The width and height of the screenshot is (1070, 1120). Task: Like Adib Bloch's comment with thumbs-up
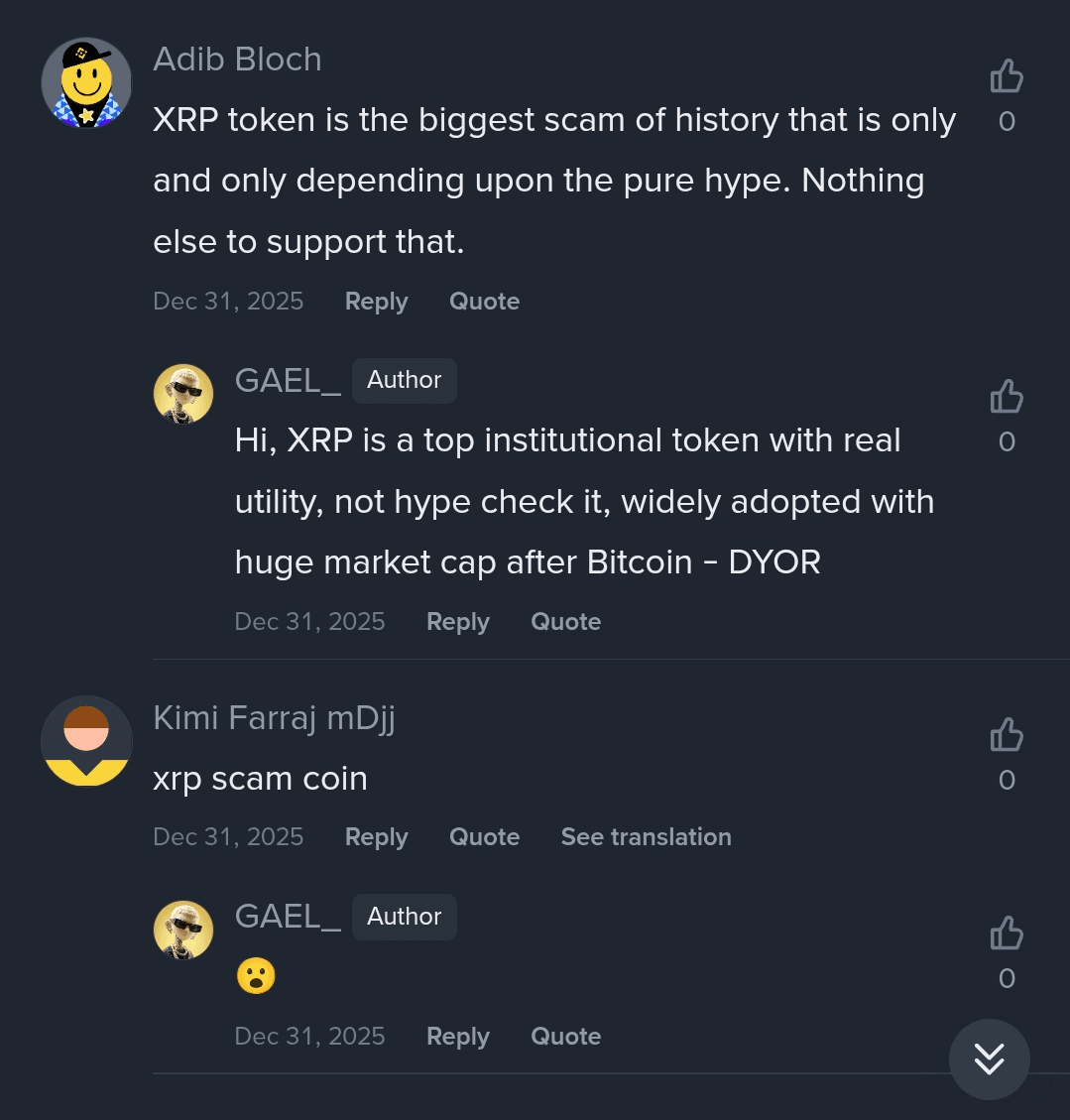pos(1007,76)
